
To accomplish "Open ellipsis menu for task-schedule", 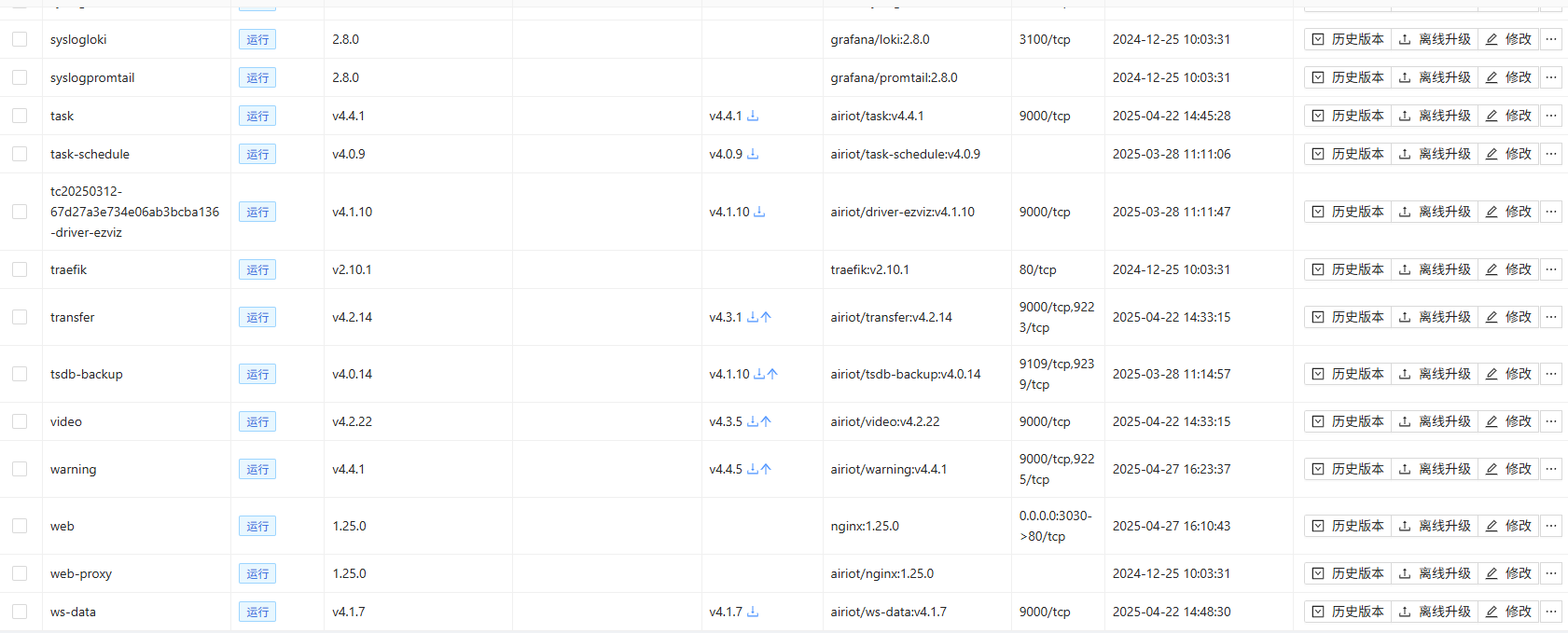I will pos(1551,154).
